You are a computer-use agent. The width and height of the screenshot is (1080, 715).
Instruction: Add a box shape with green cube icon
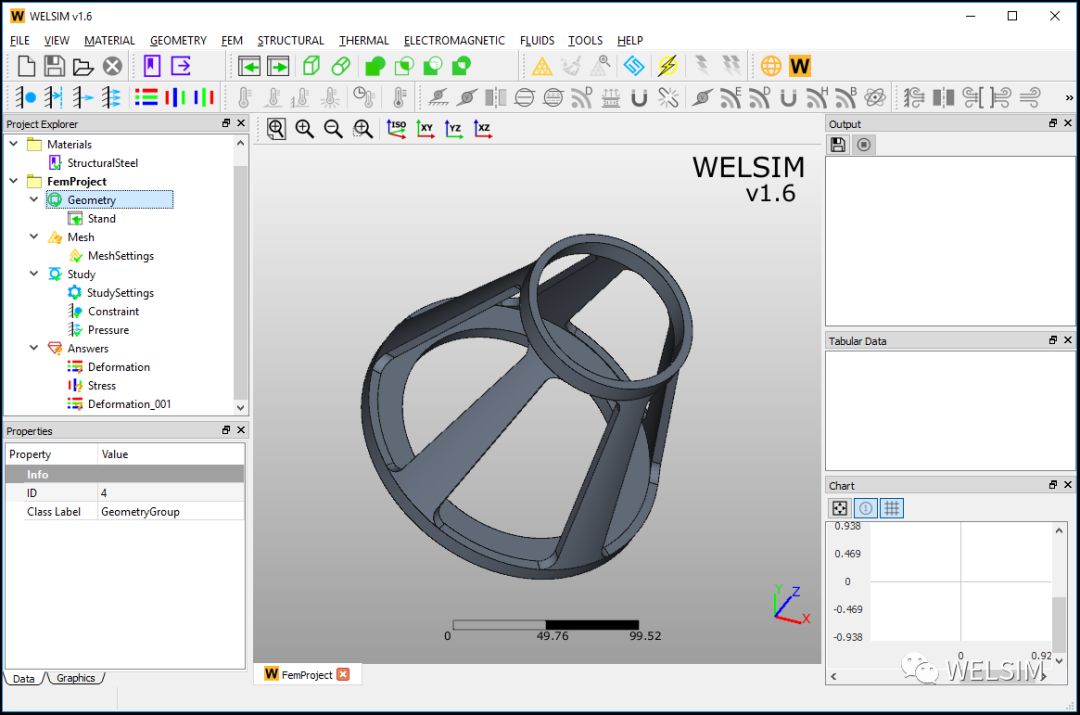point(311,66)
